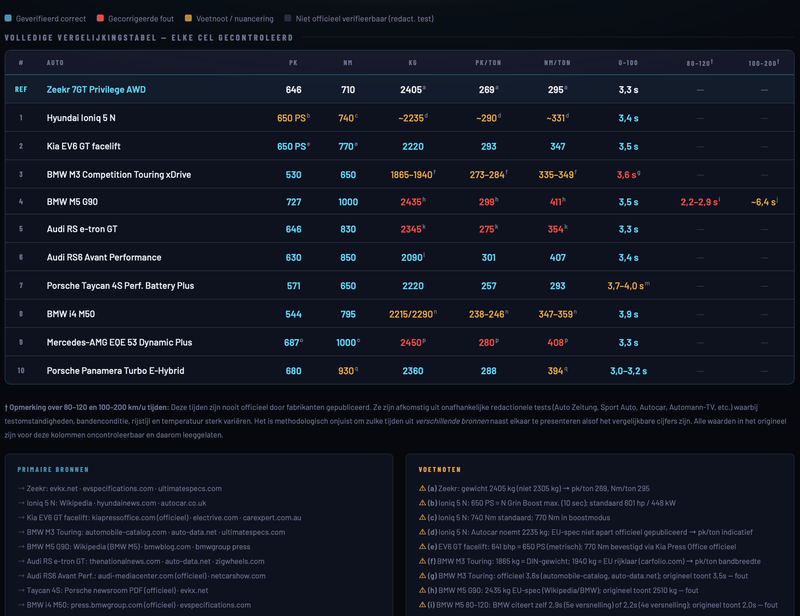
Task: Click the blue 'Geverifieerd correct' legend swatch
Action: tap(8, 18)
